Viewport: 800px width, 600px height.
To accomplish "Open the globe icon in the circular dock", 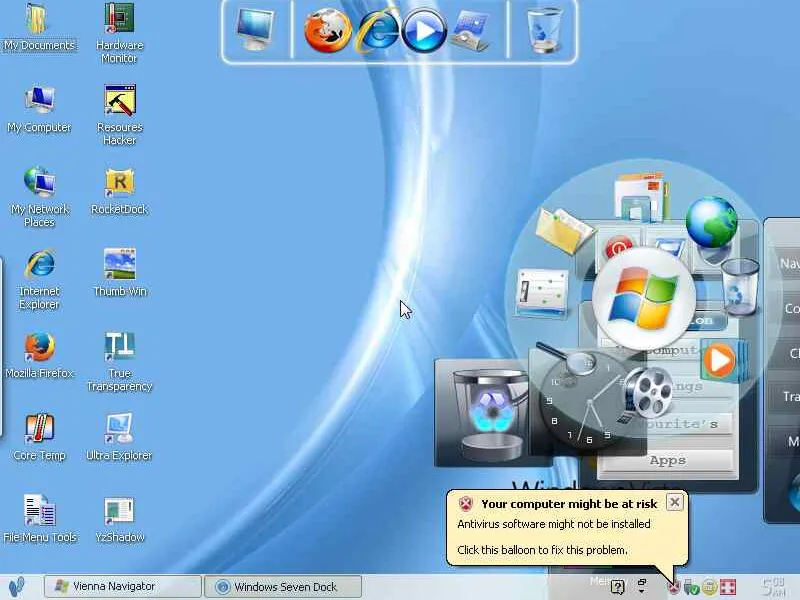I will (712, 222).
